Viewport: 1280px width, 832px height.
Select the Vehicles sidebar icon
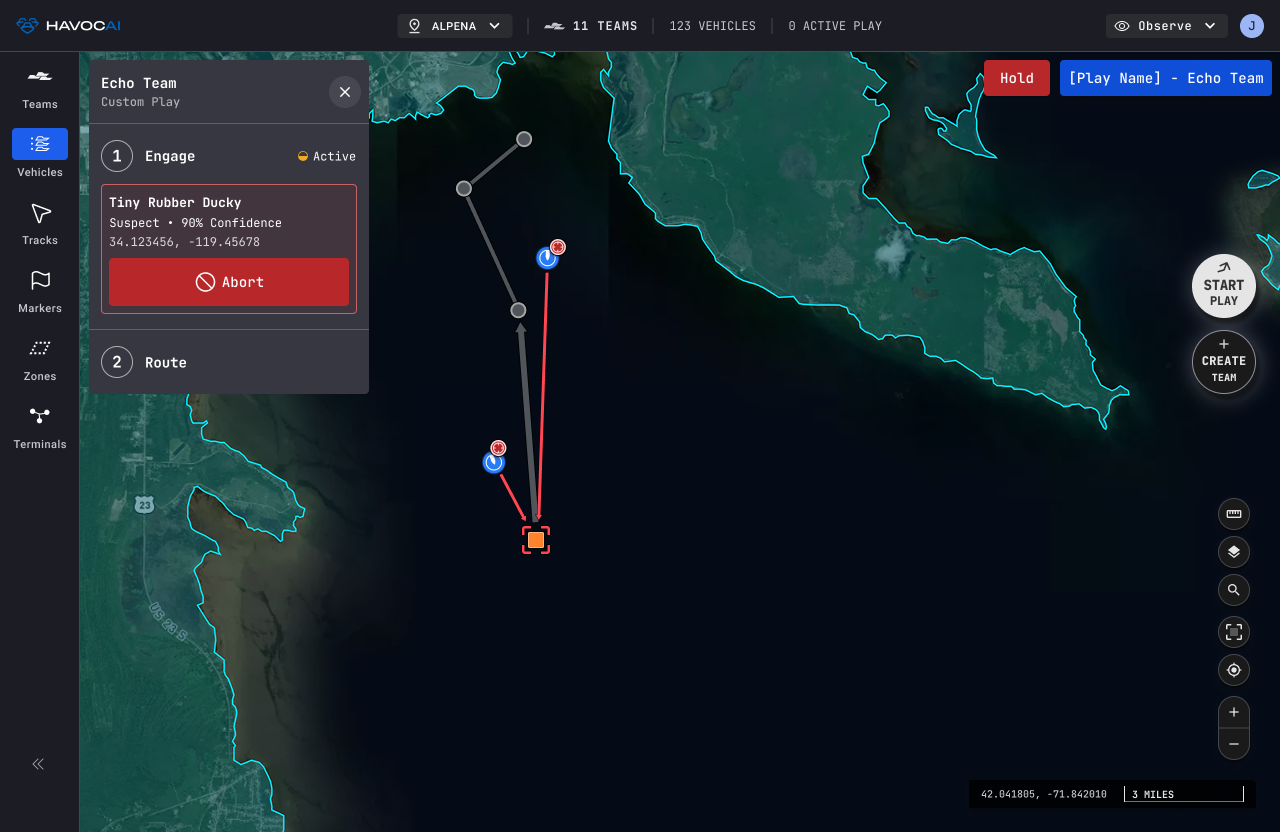(x=40, y=144)
